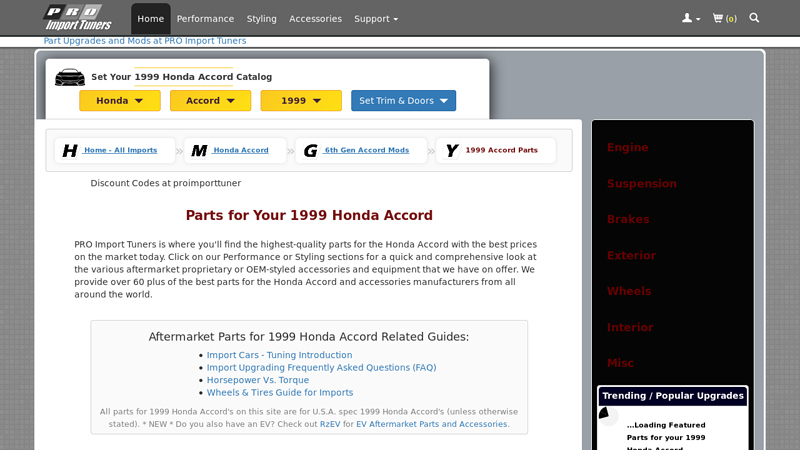The height and width of the screenshot is (450, 800).
Task: Click the black car catalog icon
Action: [x=70, y=77]
